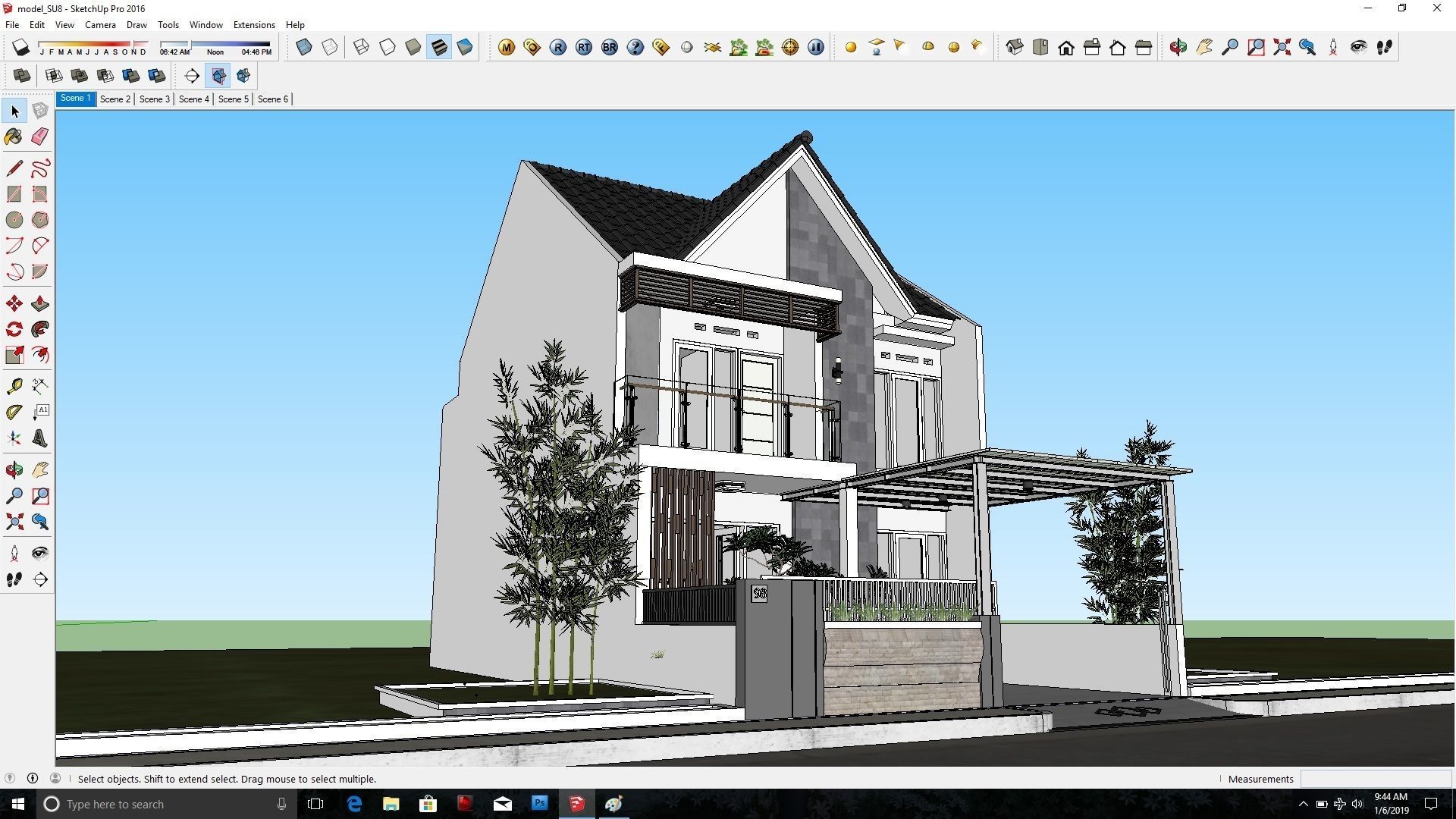The width and height of the screenshot is (1456, 819).
Task: Toggle Show/Hide Shadows button
Action: tap(20, 47)
